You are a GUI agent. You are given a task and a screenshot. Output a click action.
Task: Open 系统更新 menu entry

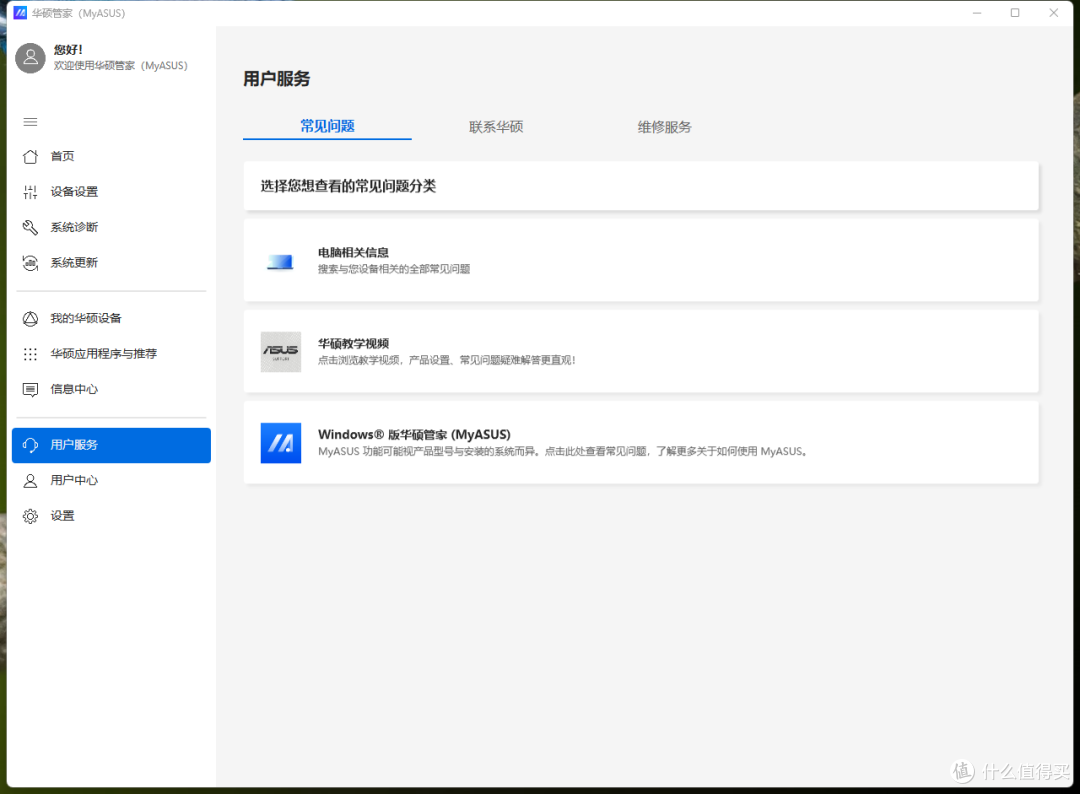(112, 263)
